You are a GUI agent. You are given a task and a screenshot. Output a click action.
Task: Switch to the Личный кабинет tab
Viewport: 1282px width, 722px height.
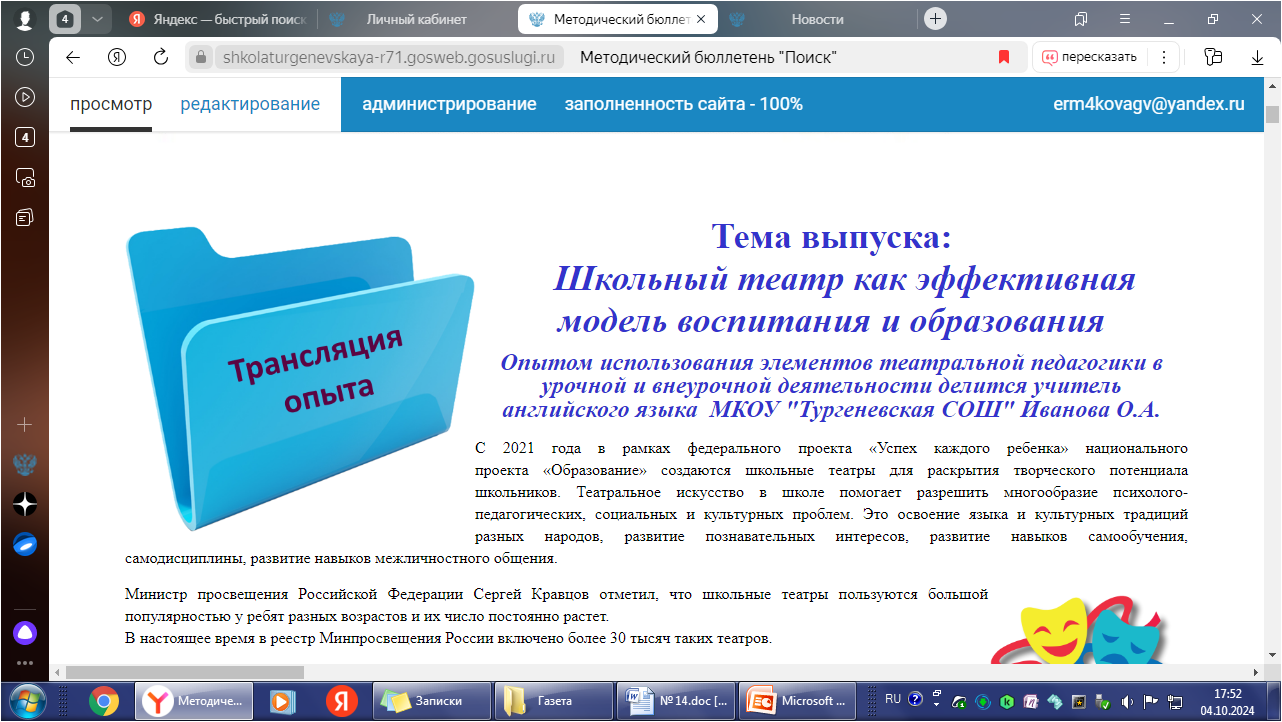pos(416,19)
